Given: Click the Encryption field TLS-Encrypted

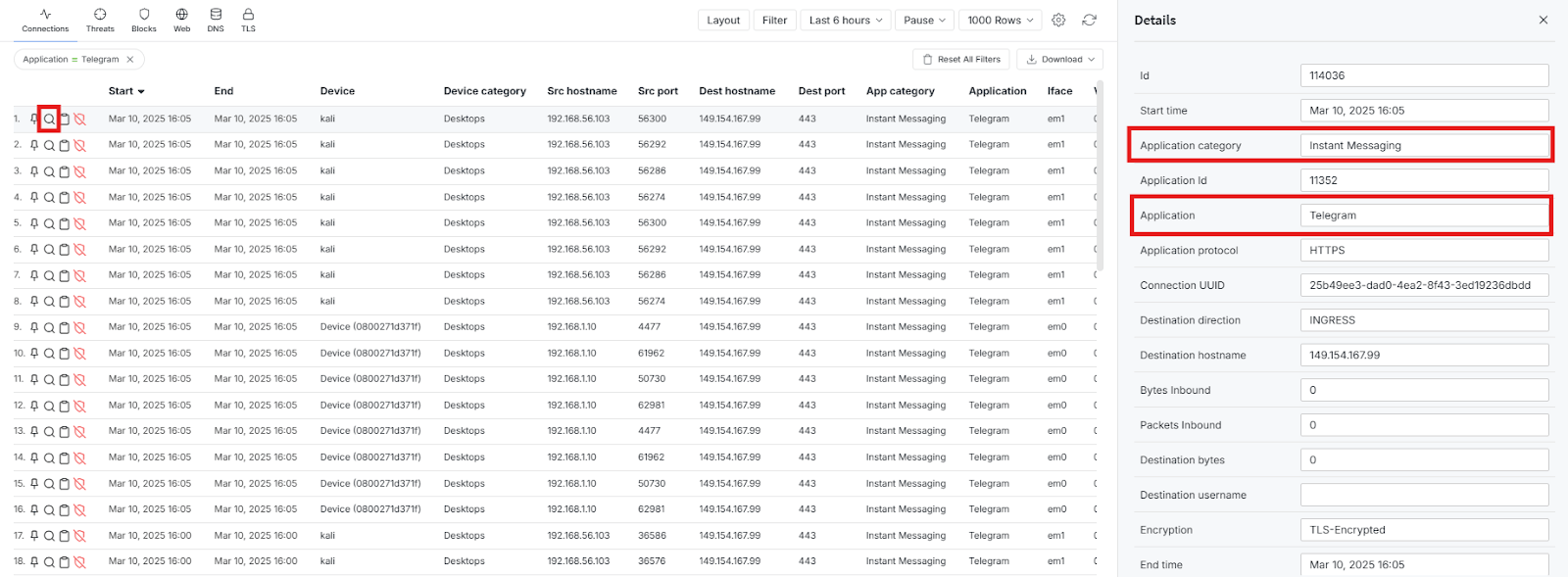Looking at the screenshot, I should coord(1424,530).
